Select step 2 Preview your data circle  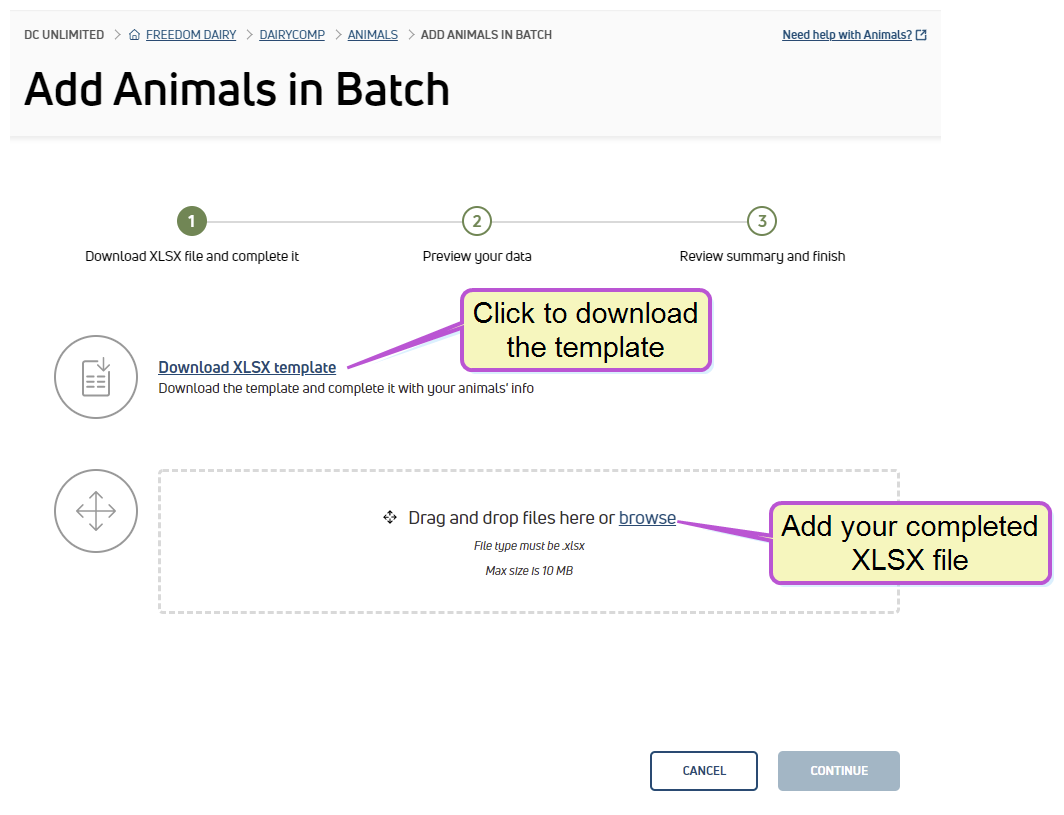477,221
